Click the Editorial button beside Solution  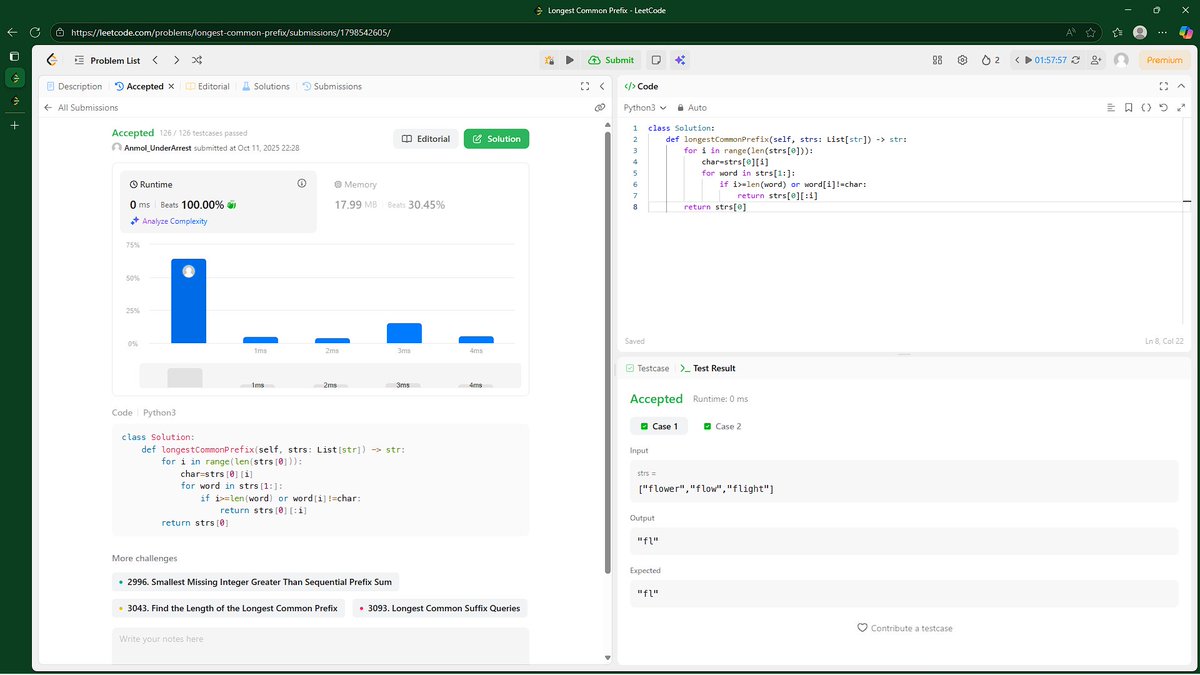(x=425, y=139)
